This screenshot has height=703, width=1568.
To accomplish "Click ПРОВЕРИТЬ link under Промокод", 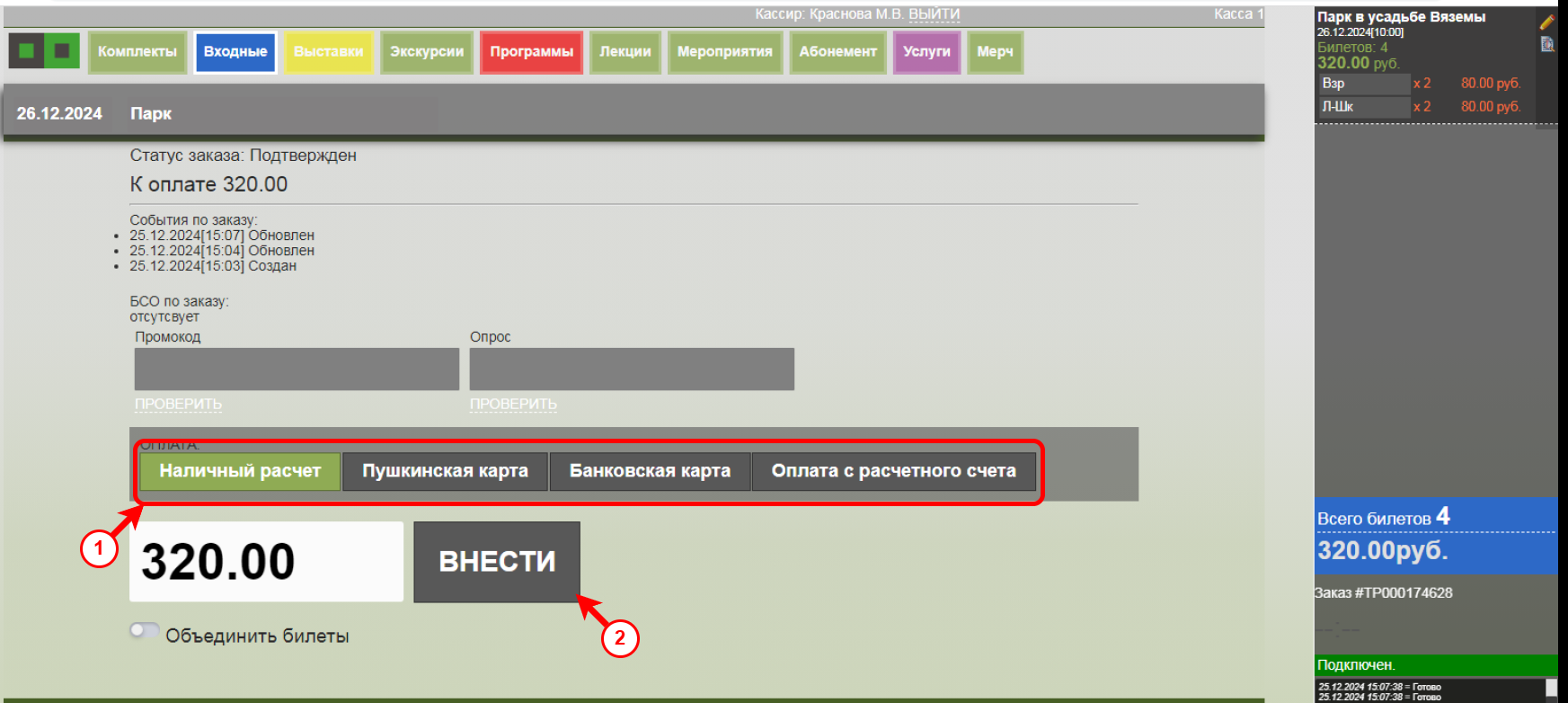I will pyautogui.click(x=178, y=405).
